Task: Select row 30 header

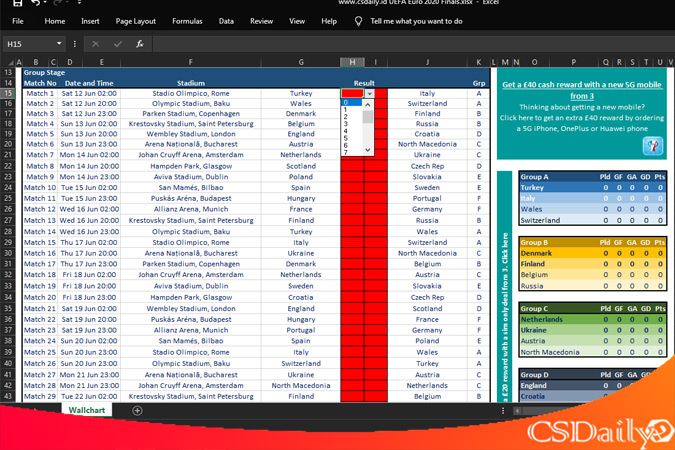Action: tap(8, 253)
